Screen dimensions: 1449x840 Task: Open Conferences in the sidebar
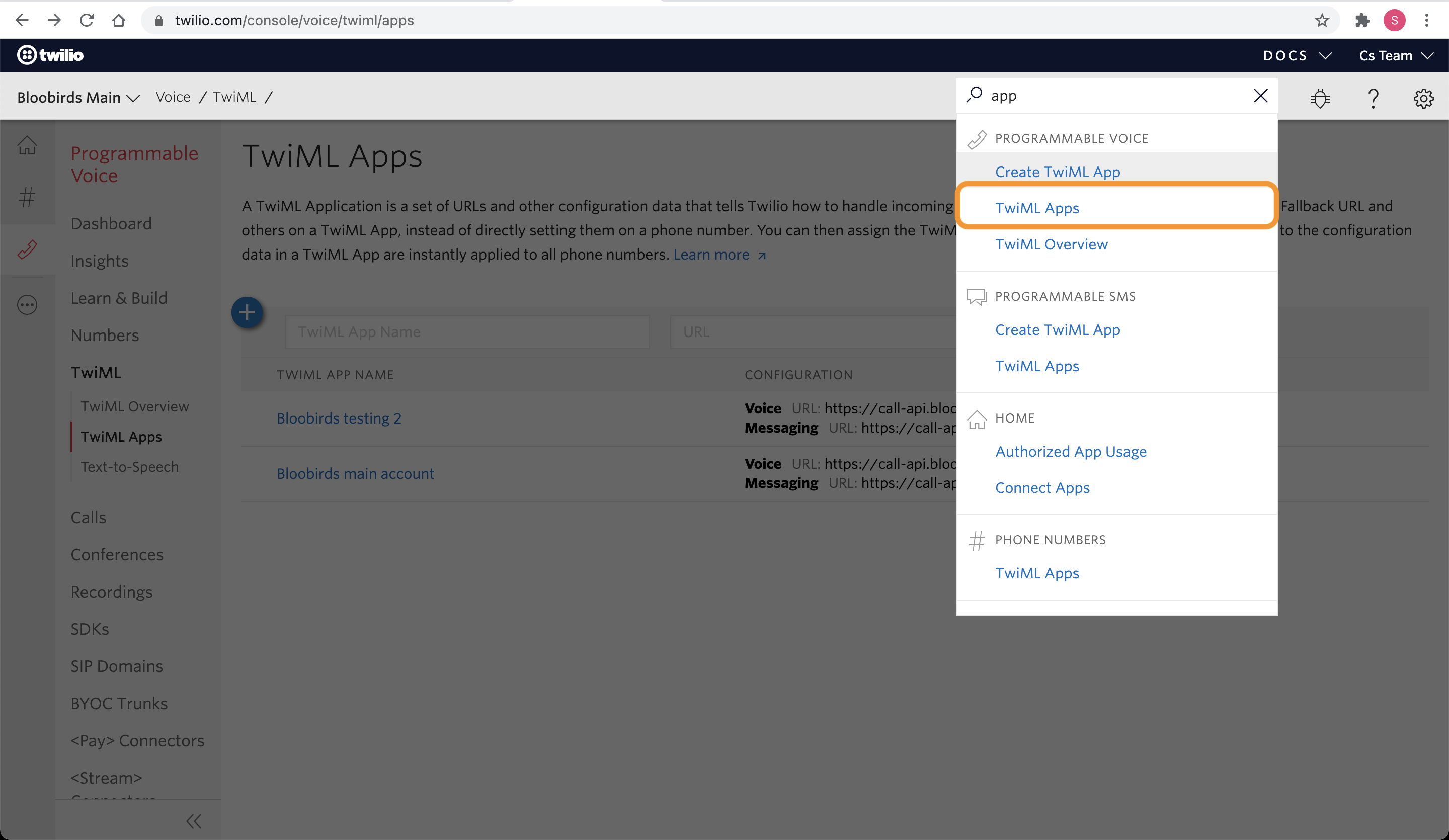click(x=117, y=555)
